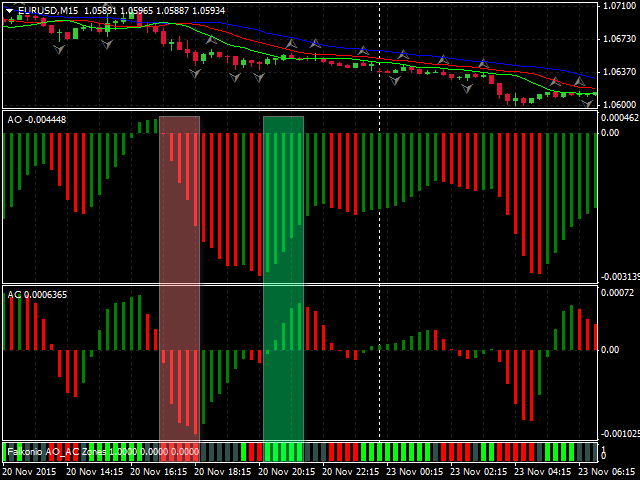
Task: Click the 0.00072 value on the AC scale
Action: tap(619, 293)
